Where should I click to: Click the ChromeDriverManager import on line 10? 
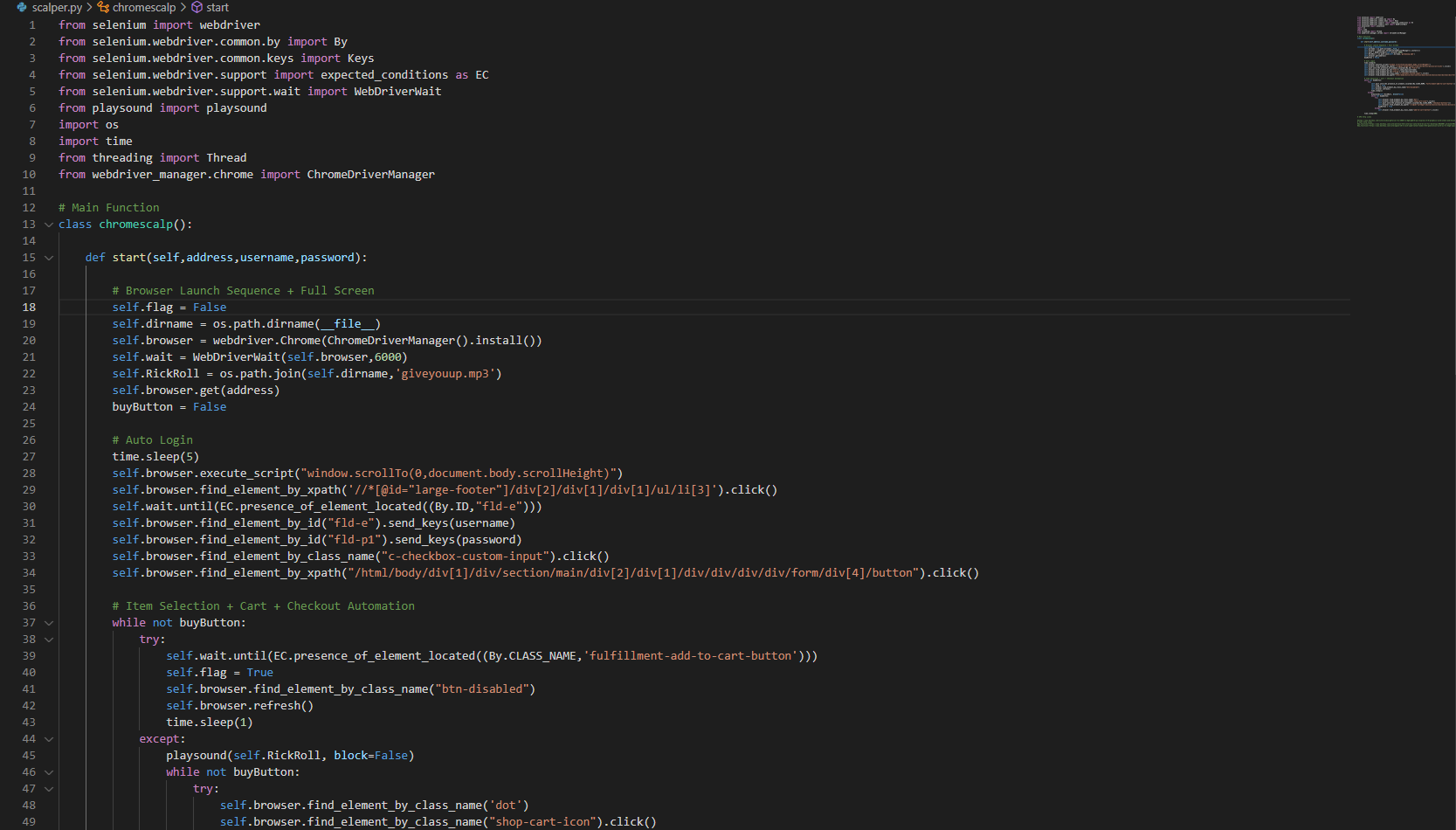370,174
